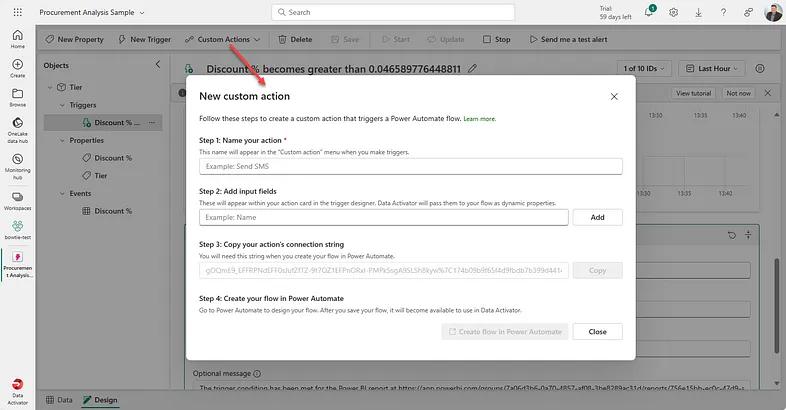Click the reset icon in the card header
Screen dimensions: 786x410
[x=732, y=235]
